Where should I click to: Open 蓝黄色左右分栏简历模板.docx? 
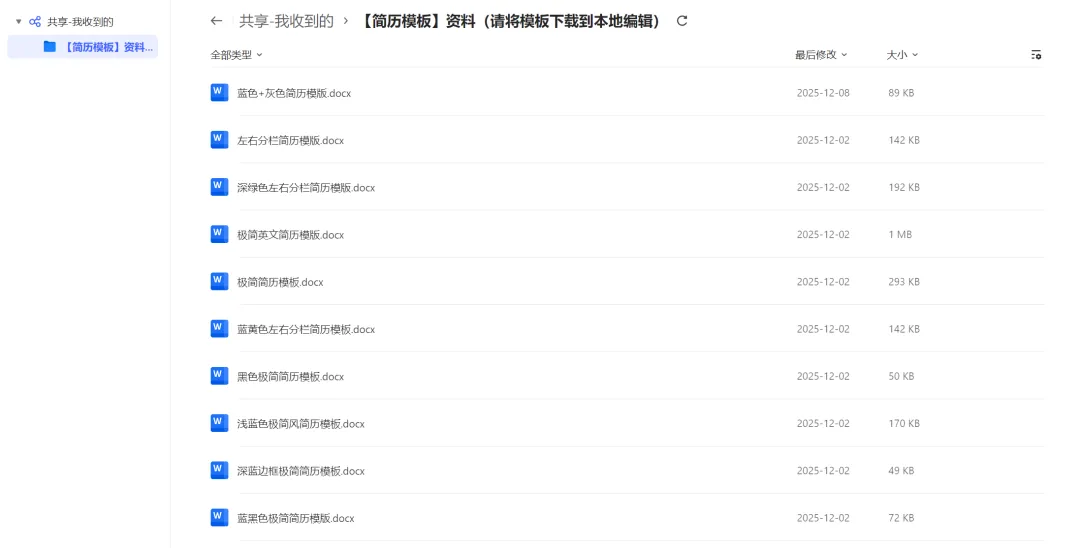pyautogui.click(x=306, y=329)
